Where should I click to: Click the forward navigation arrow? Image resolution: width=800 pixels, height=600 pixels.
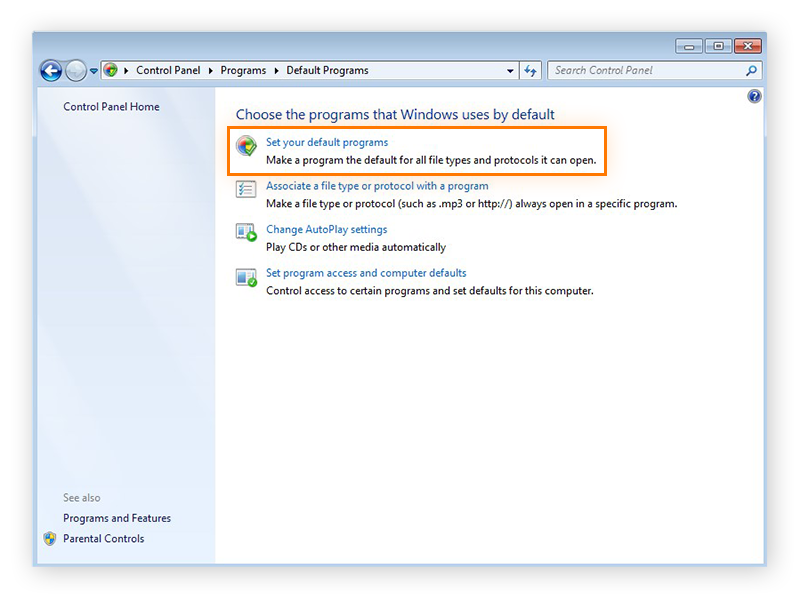76,71
